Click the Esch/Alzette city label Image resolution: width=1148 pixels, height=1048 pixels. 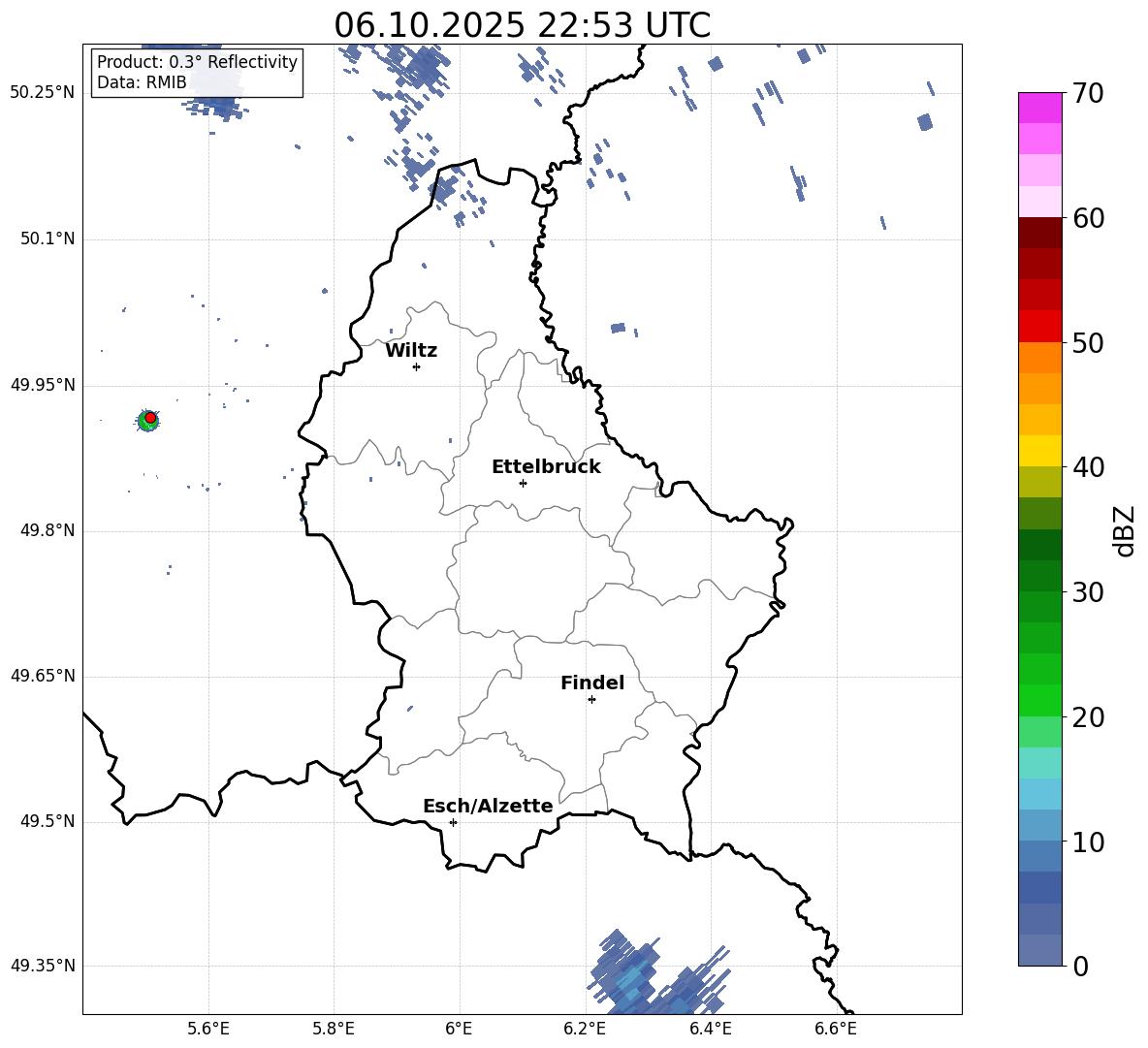(x=488, y=806)
